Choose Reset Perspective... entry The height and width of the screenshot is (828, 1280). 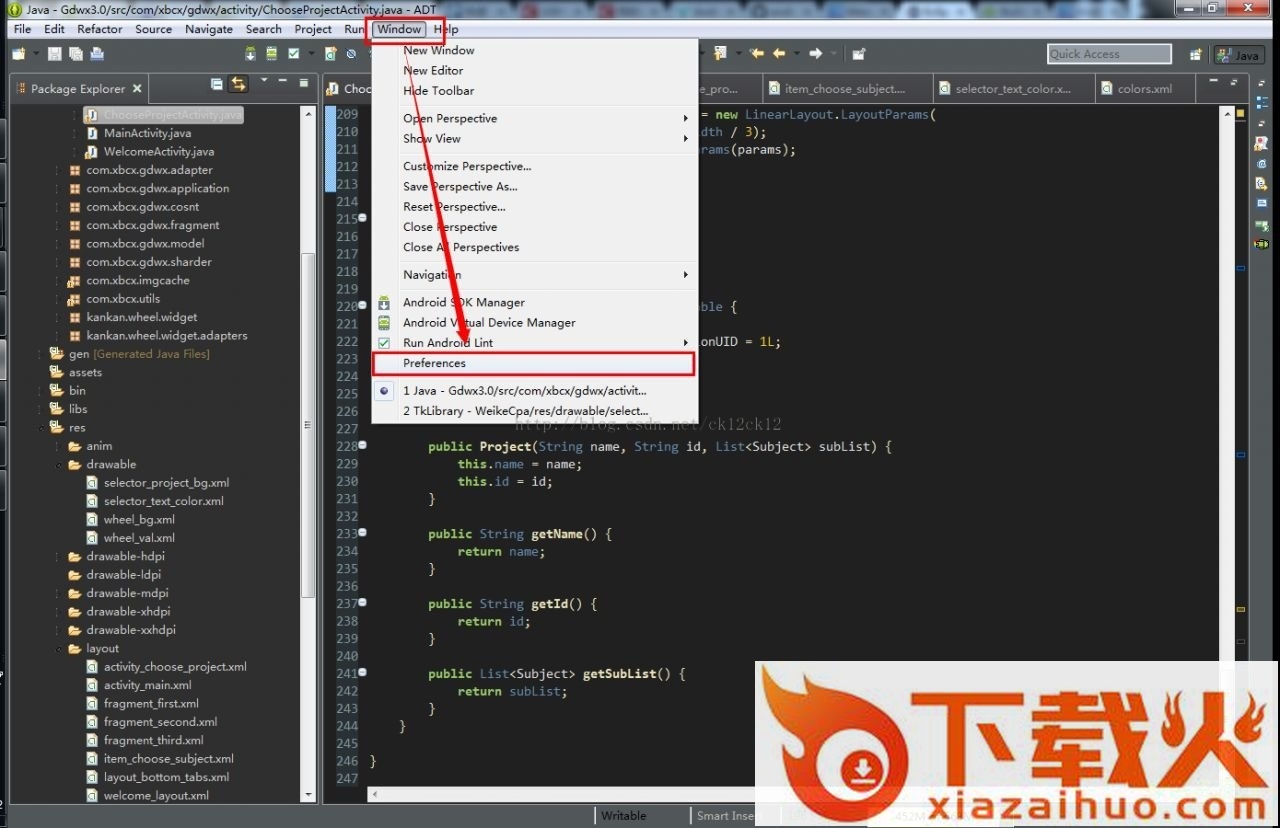pos(533,206)
